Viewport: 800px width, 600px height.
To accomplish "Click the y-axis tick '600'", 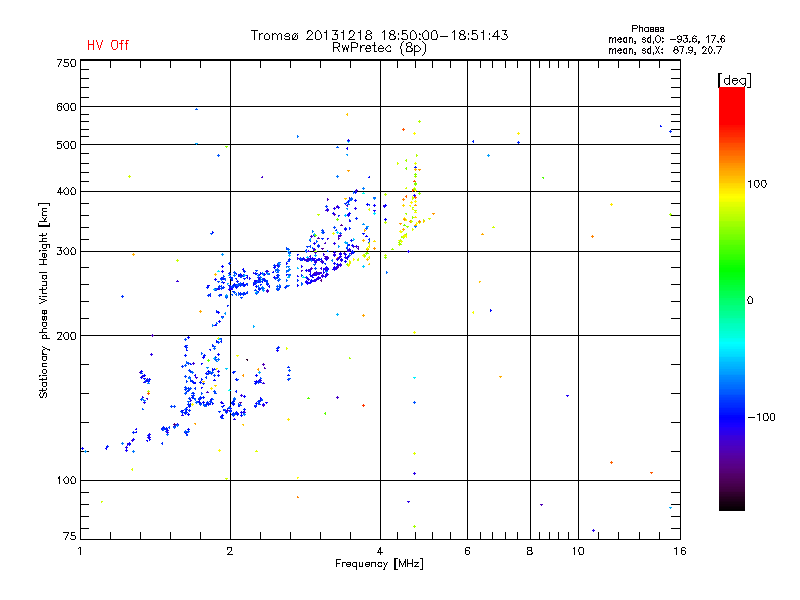I will [66, 107].
